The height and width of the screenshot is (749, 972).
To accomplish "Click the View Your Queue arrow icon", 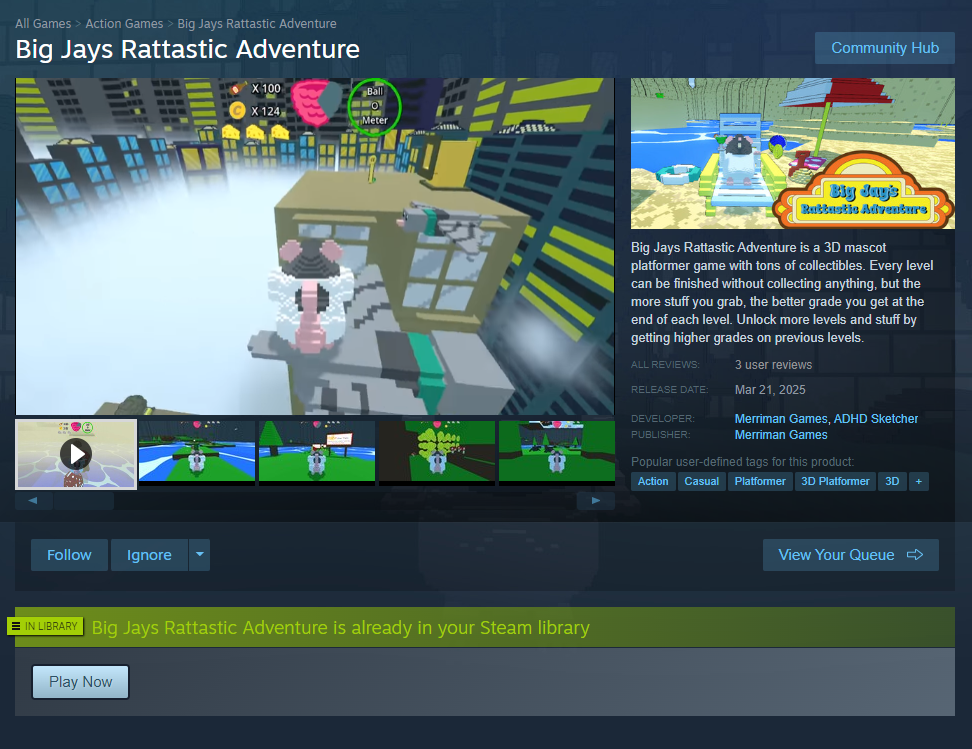I will coord(915,555).
